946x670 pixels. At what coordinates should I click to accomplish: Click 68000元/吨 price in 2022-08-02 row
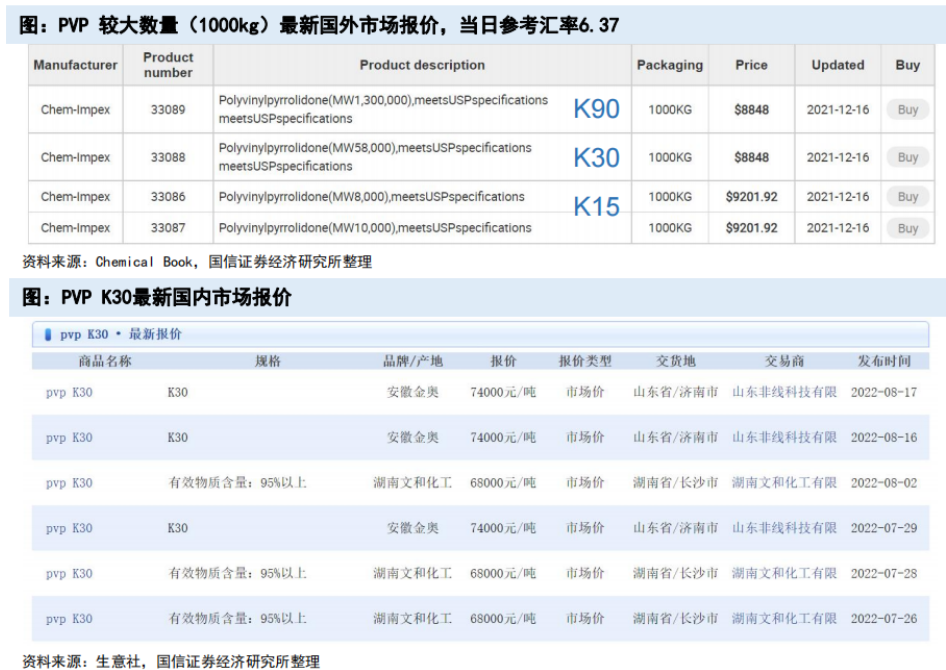(503, 482)
